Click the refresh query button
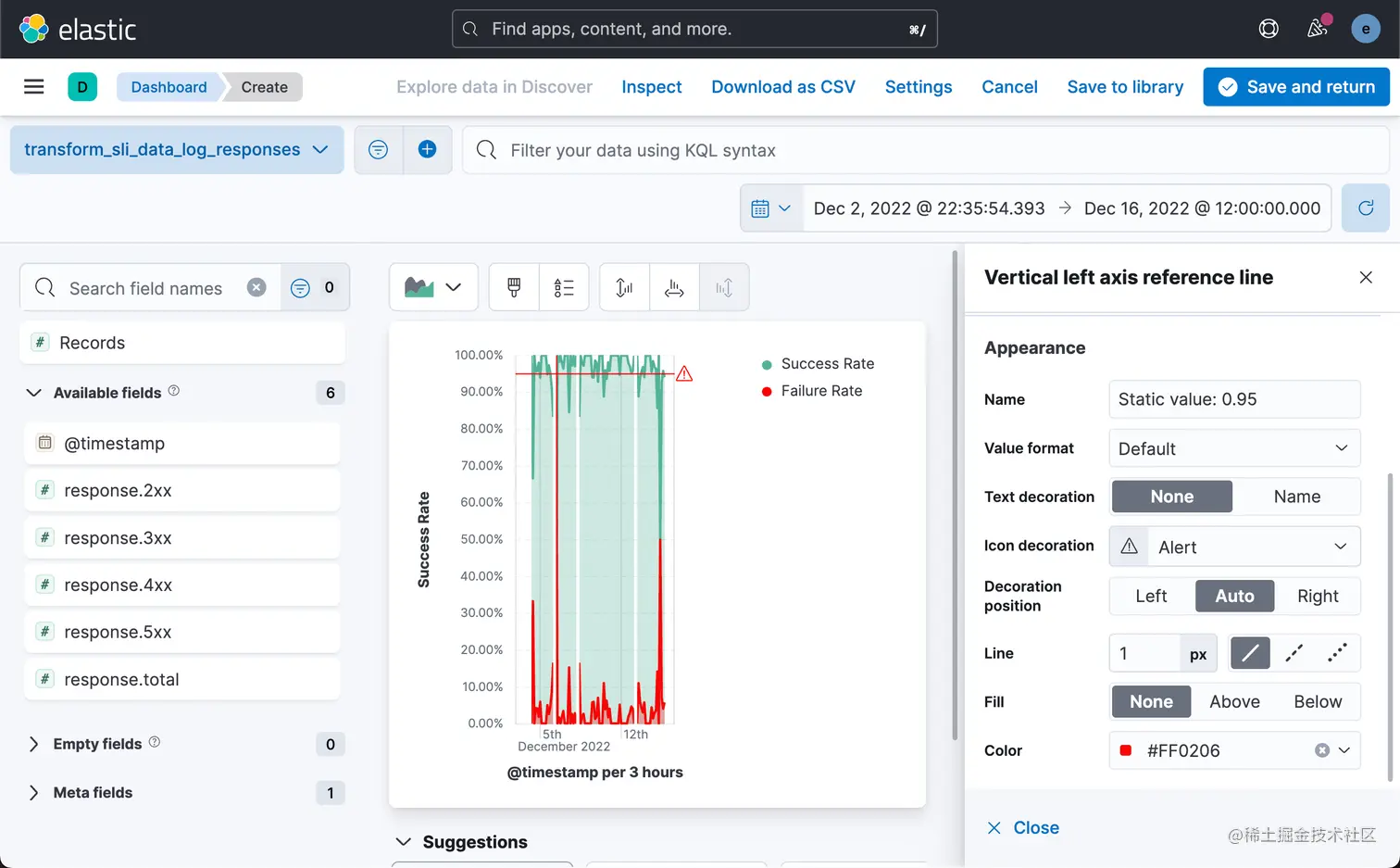This screenshot has width=1400, height=868. pyautogui.click(x=1365, y=208)
